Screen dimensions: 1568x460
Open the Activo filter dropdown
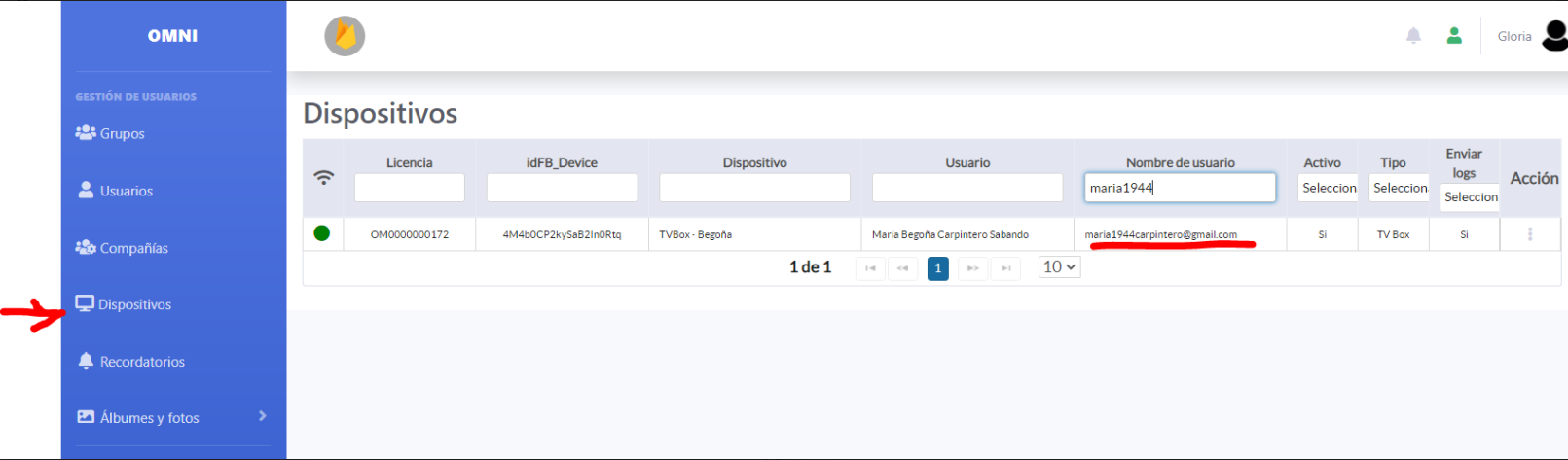(1328, 188)
